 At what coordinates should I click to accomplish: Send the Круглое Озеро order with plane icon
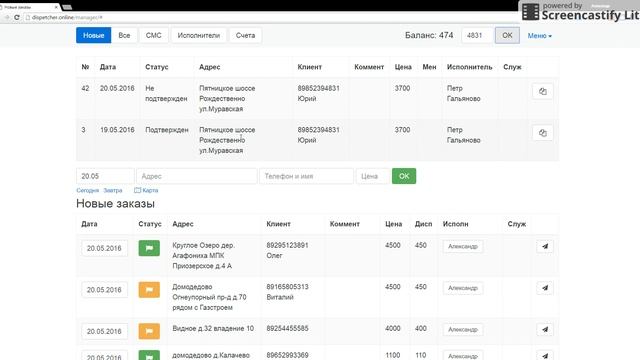(x=544, y=247)
